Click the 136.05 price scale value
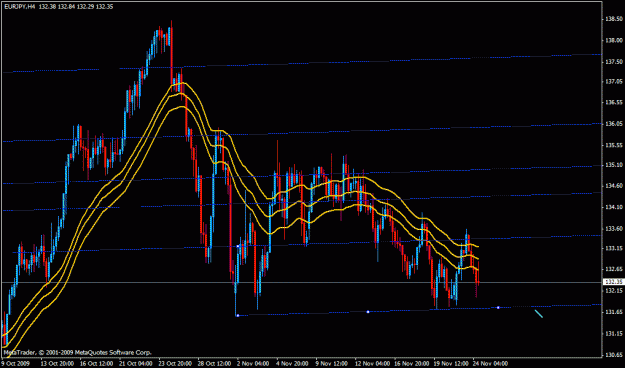The image size is (625, 368). coord(614,124)
